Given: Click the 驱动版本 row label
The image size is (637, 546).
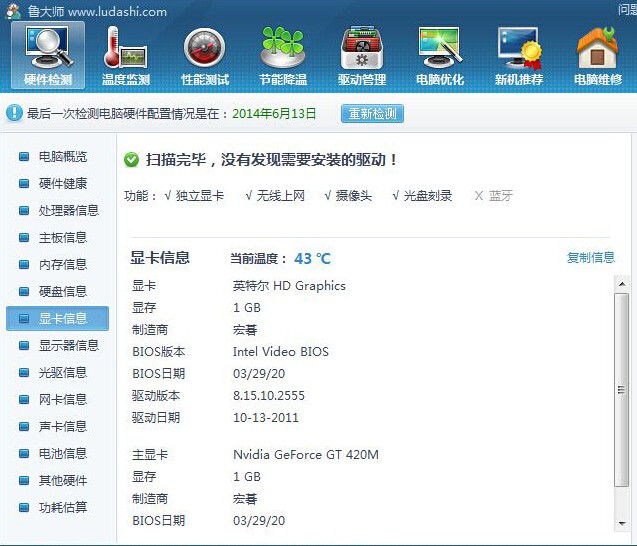Looking at the screenshot, I should (x=156, y=395).
